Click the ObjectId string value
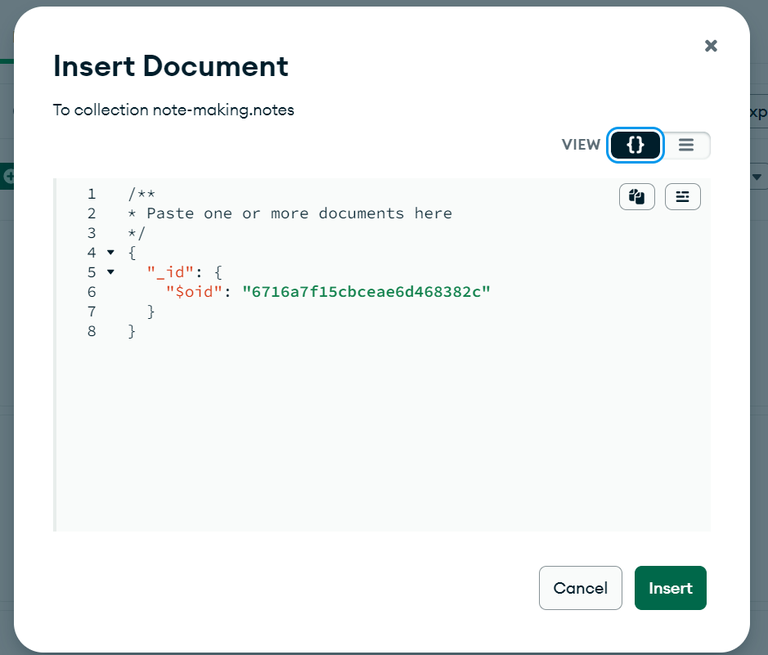 (x=367, y=292)
